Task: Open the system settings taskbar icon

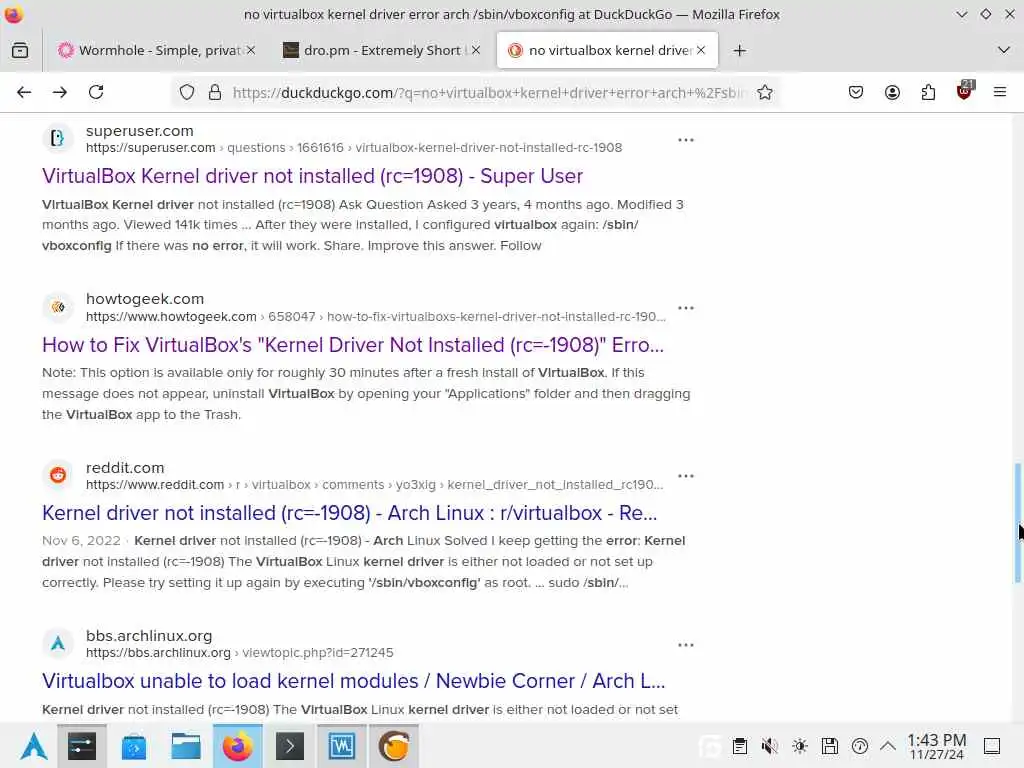Action: (82, 746)
